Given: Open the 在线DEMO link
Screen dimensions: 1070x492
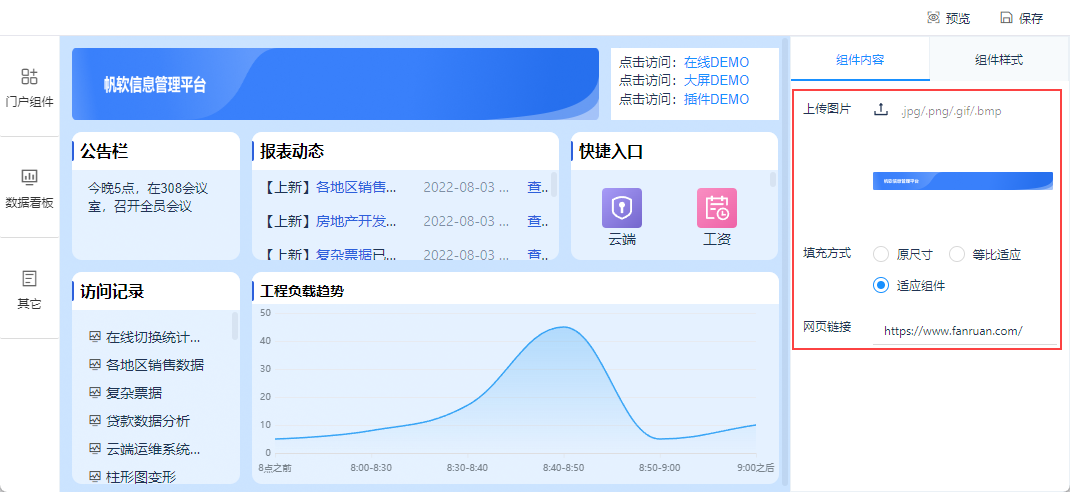Looking at the screenshot, I should coord(717,62).
